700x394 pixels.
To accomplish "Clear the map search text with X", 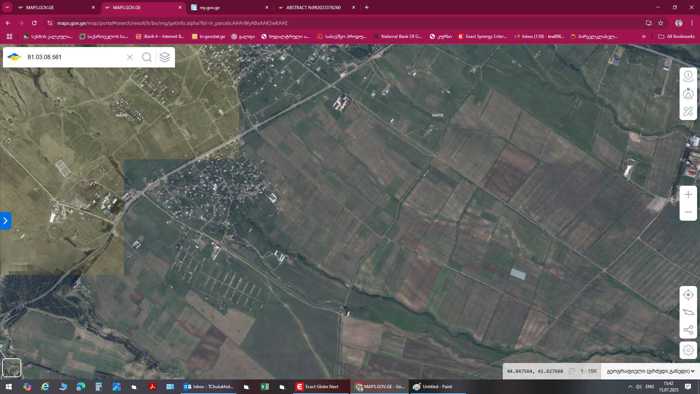I will 129,57.
